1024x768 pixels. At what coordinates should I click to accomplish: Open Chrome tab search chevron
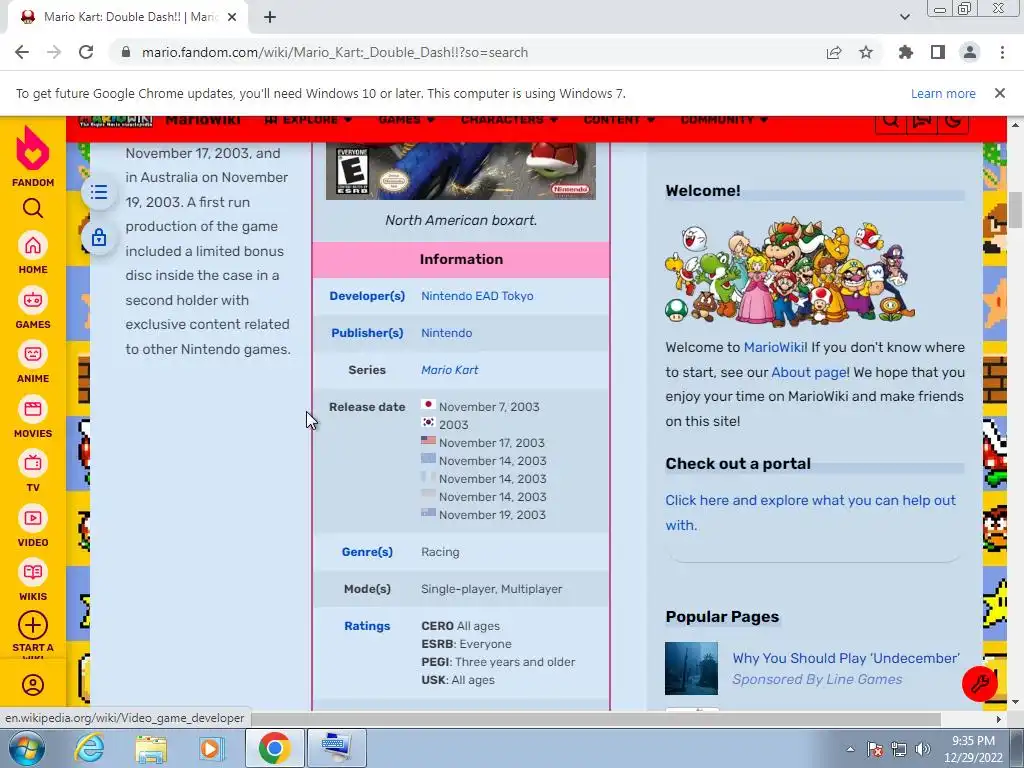(904, 17)
